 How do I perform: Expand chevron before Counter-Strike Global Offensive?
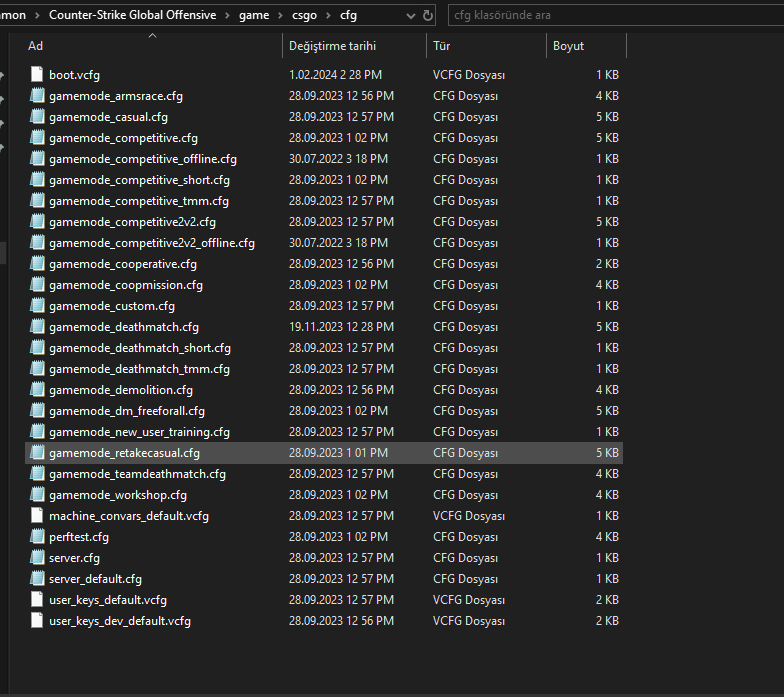(38, 16)
